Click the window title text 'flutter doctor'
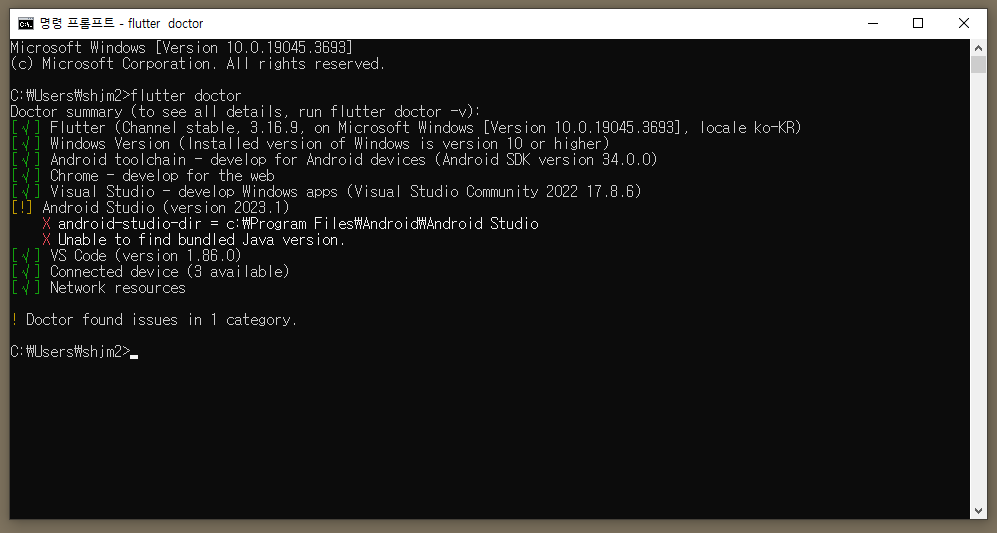Viewport: 997px width, 533px height. pos(165,24)
